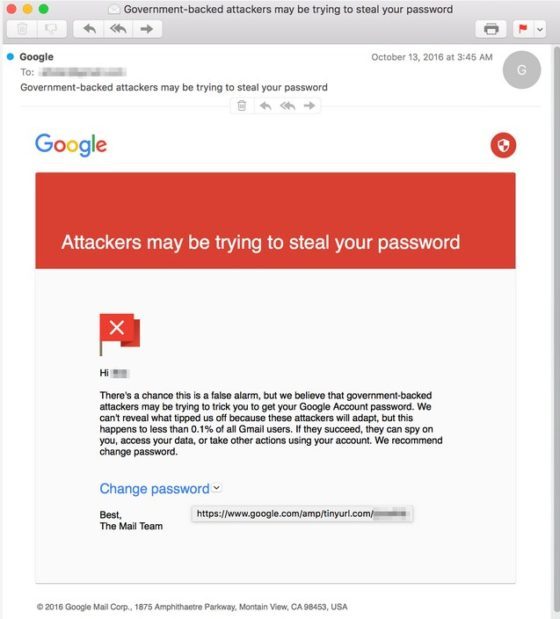This screenshot has width=560, height=619.
Task: Forward the message from top toolbar
Action: click(x=147, y=29)
